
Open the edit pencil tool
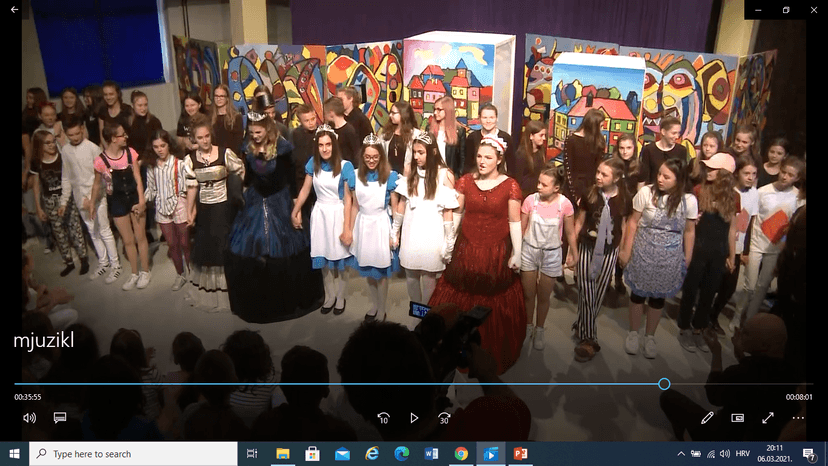coord(707,418)
